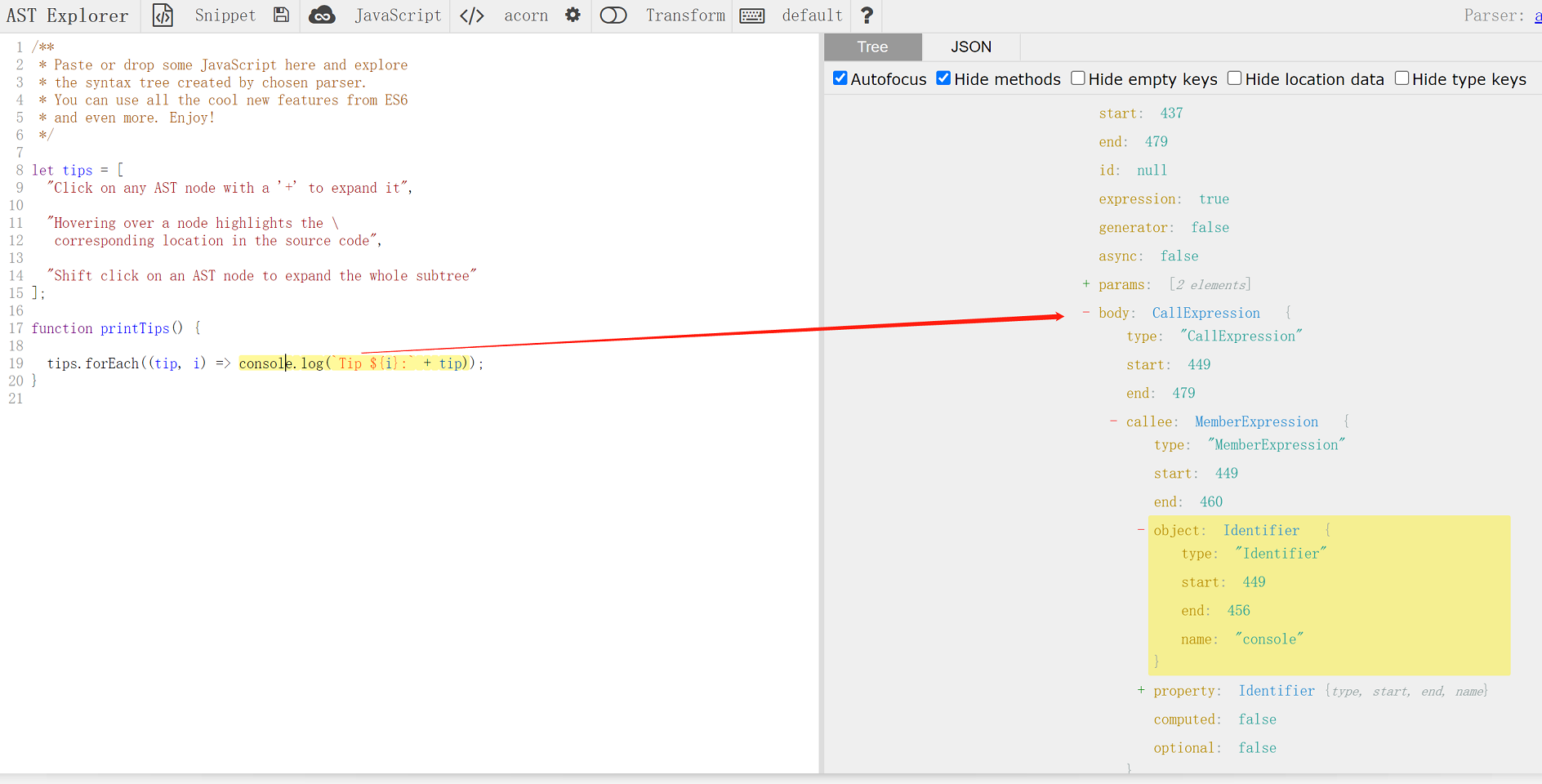The width and height of the screenshot is (1542, 784).
Task: Click the start: 437 entry
Action: point(1141,113)
